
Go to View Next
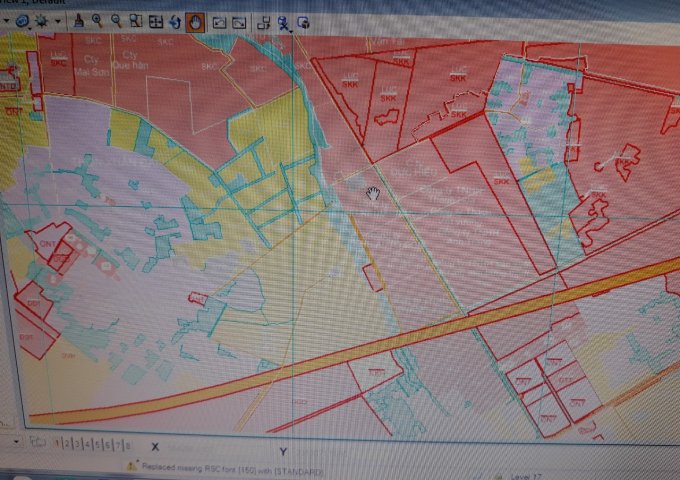click(x=240, y=20)
